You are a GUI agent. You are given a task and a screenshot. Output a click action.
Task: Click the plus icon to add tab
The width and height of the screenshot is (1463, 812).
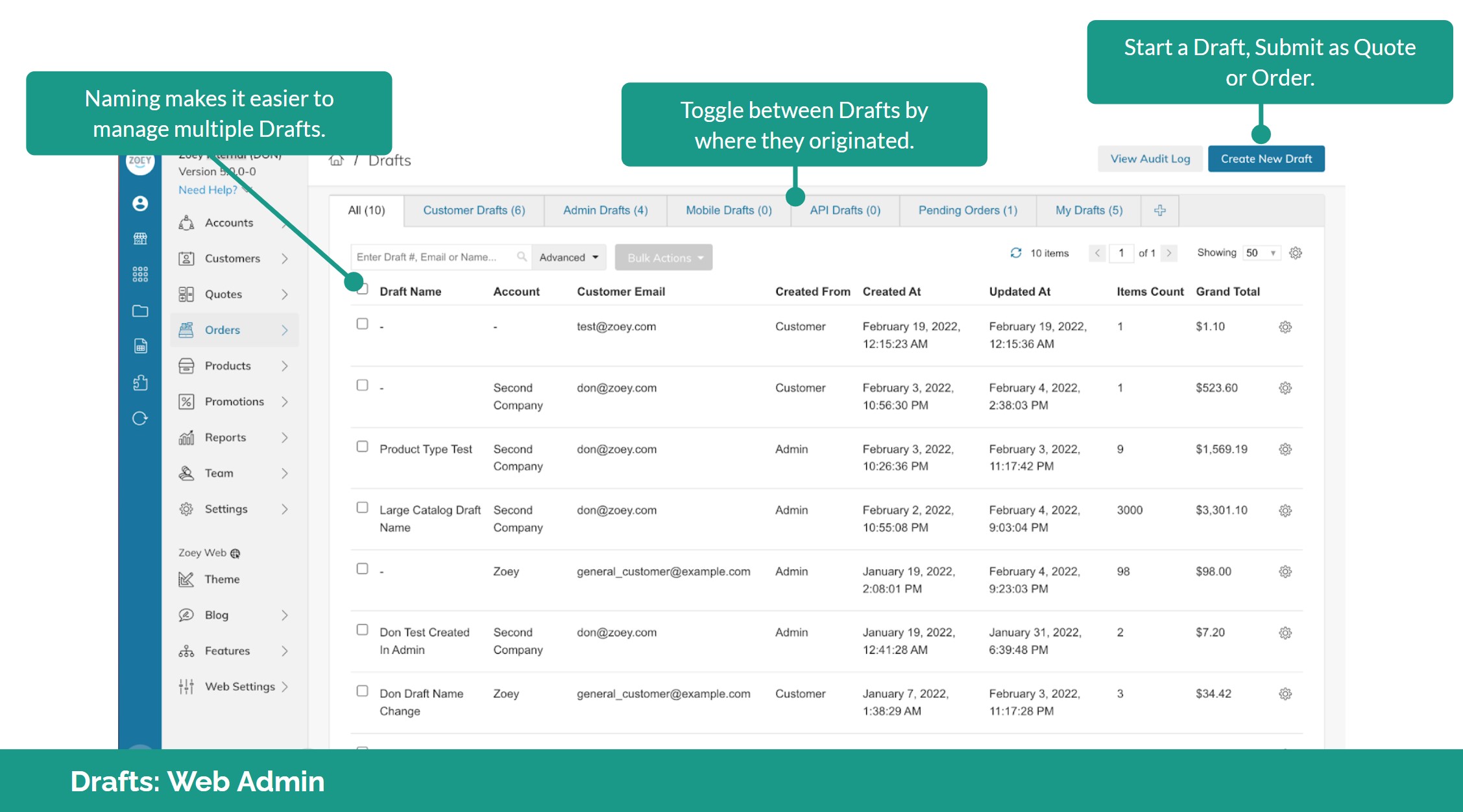[1159, 210]
